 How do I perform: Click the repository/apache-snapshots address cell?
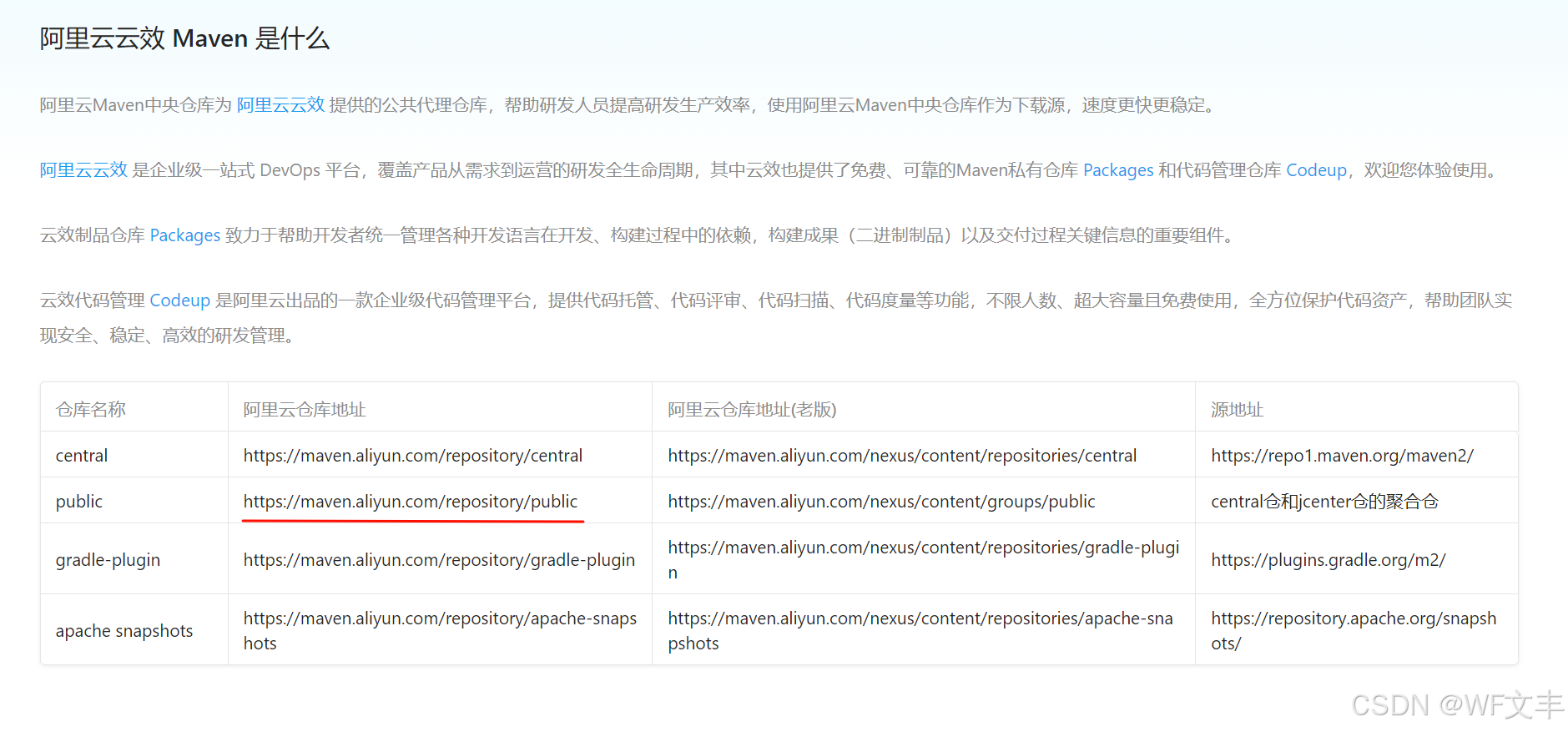point(440,631)
